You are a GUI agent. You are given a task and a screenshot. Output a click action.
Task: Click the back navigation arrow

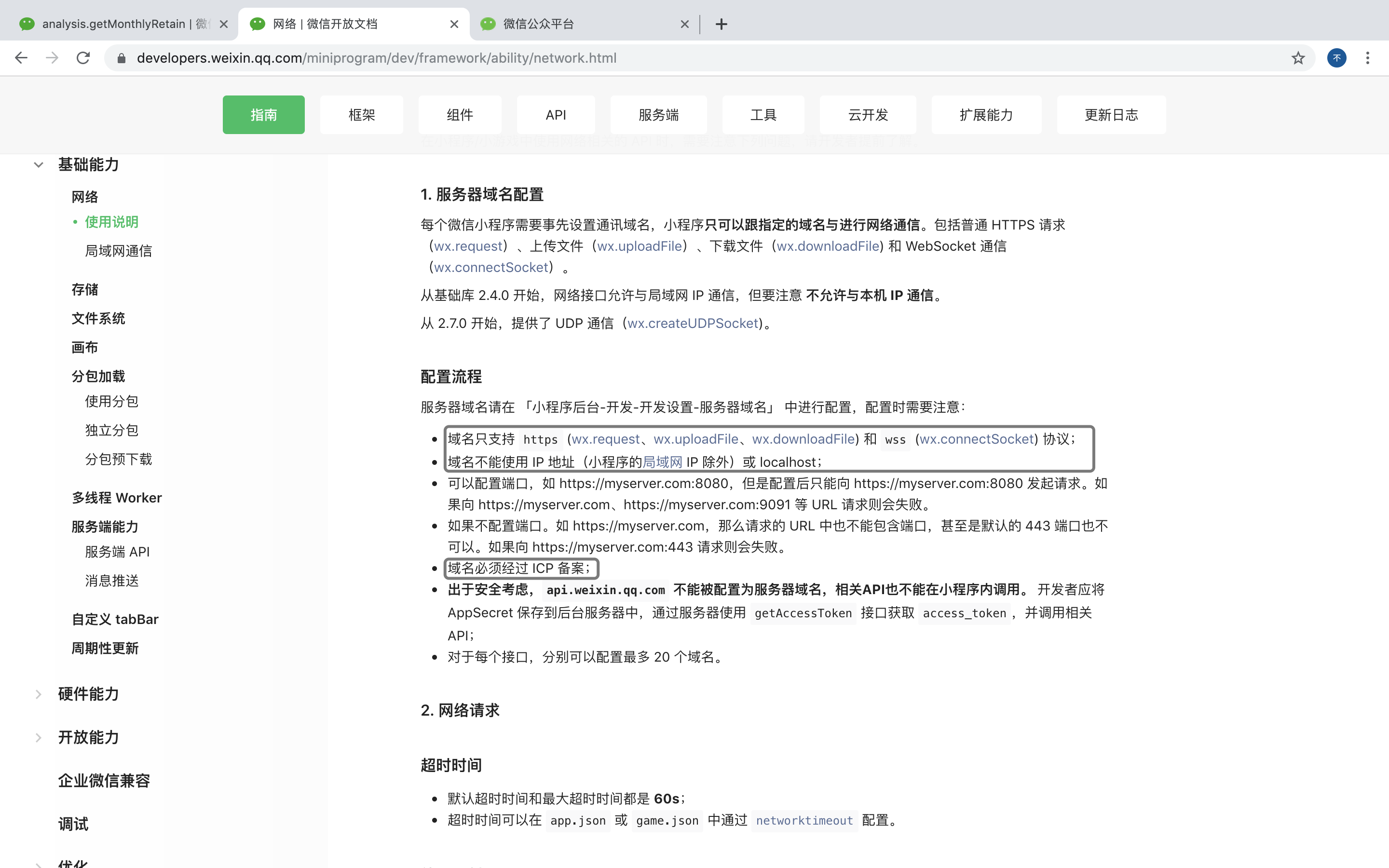tap(21, 57)
